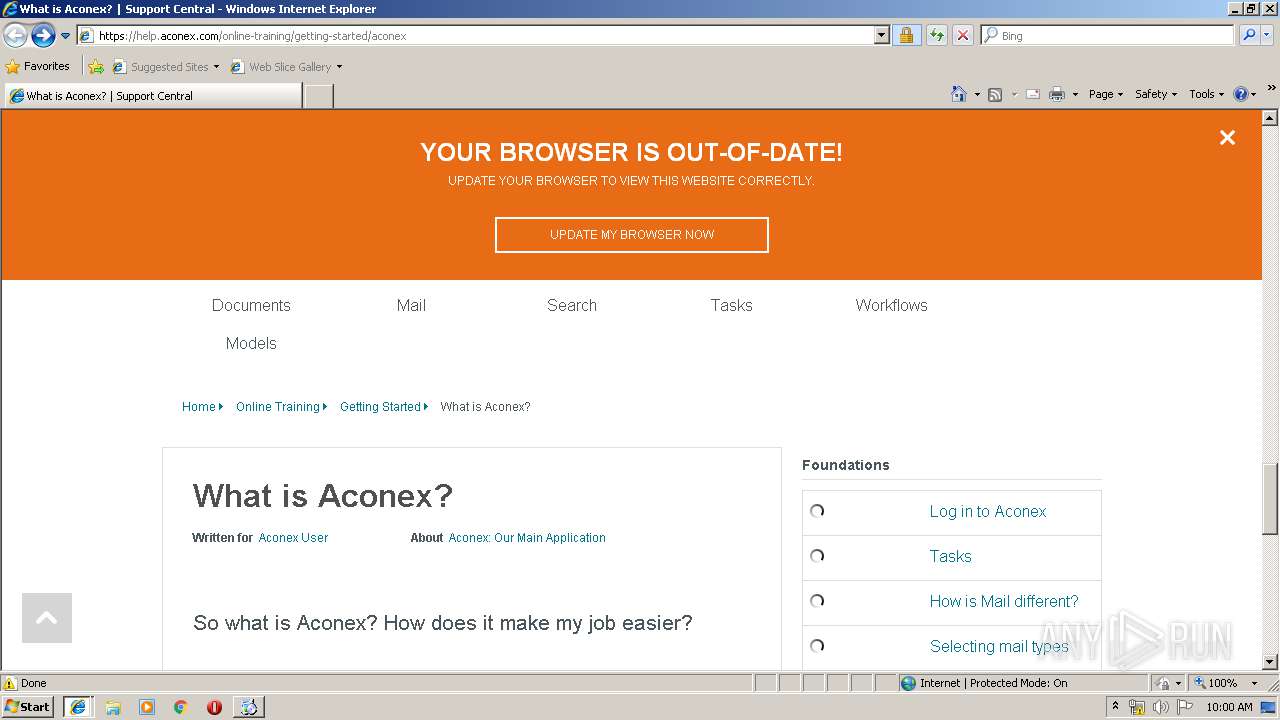Open the Mail navigation item

pos(411,305)
